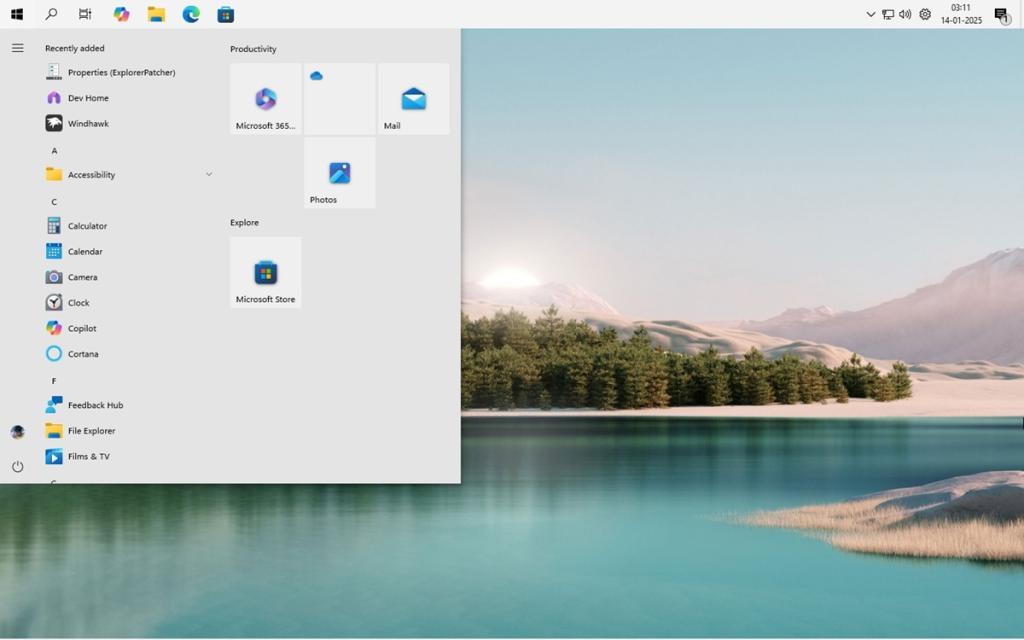Launch the Photos tile

338,172
